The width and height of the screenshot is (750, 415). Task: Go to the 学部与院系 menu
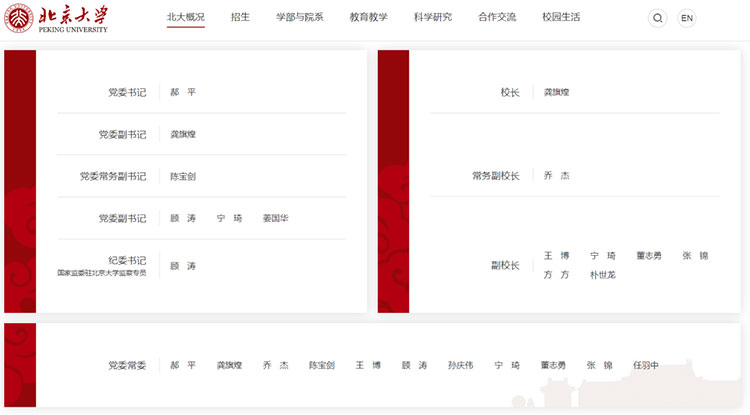[x=299, y=18]
